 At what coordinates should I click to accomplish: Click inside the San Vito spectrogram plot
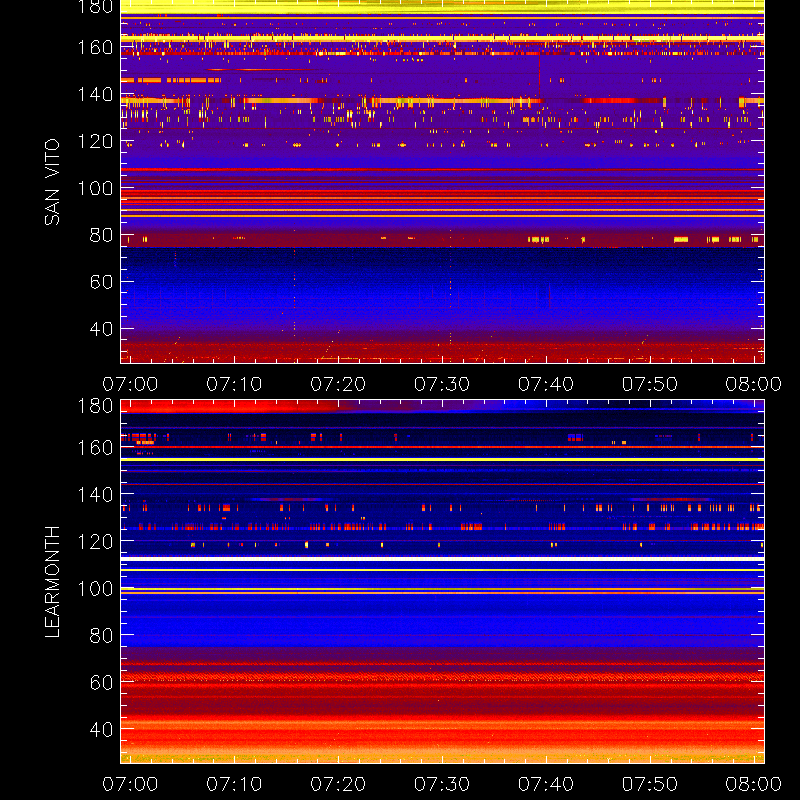coord(442,182)
